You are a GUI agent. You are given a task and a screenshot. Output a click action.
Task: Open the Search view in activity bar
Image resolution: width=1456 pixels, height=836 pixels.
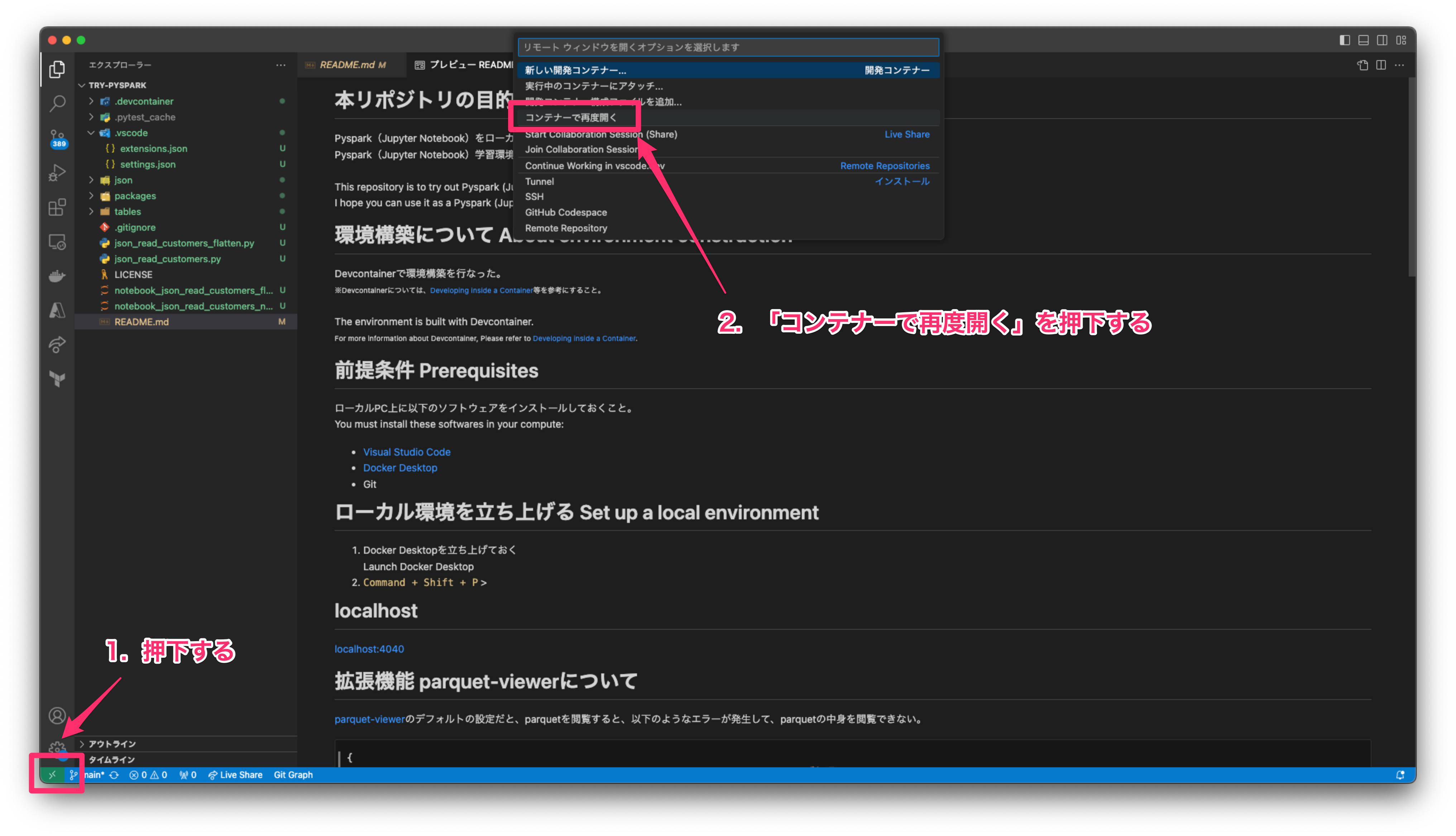57,104
